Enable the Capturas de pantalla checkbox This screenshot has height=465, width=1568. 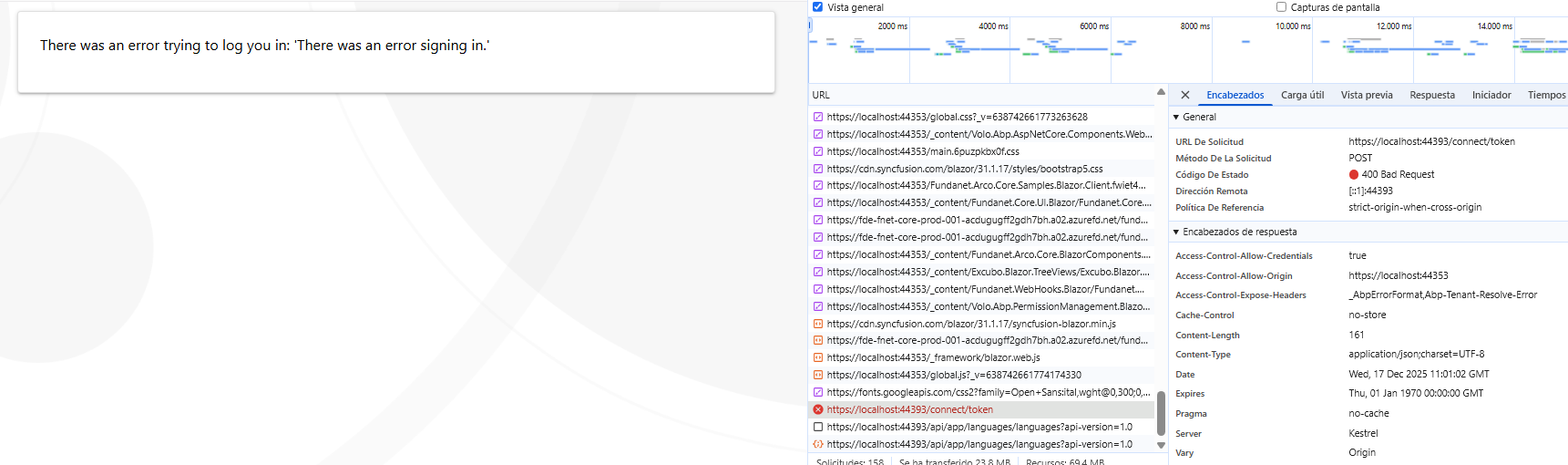[x=1281, y=7]
